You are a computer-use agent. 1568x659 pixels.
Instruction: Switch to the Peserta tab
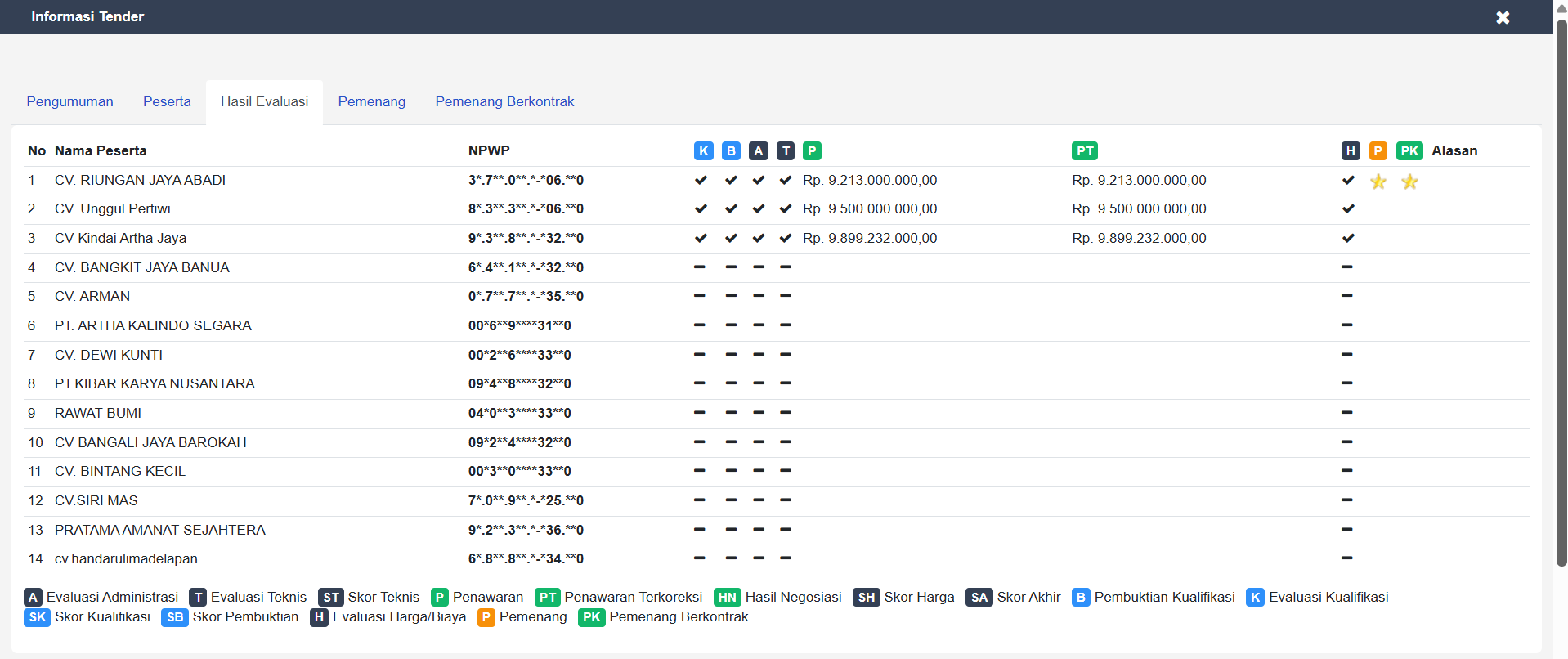point(167,101)
